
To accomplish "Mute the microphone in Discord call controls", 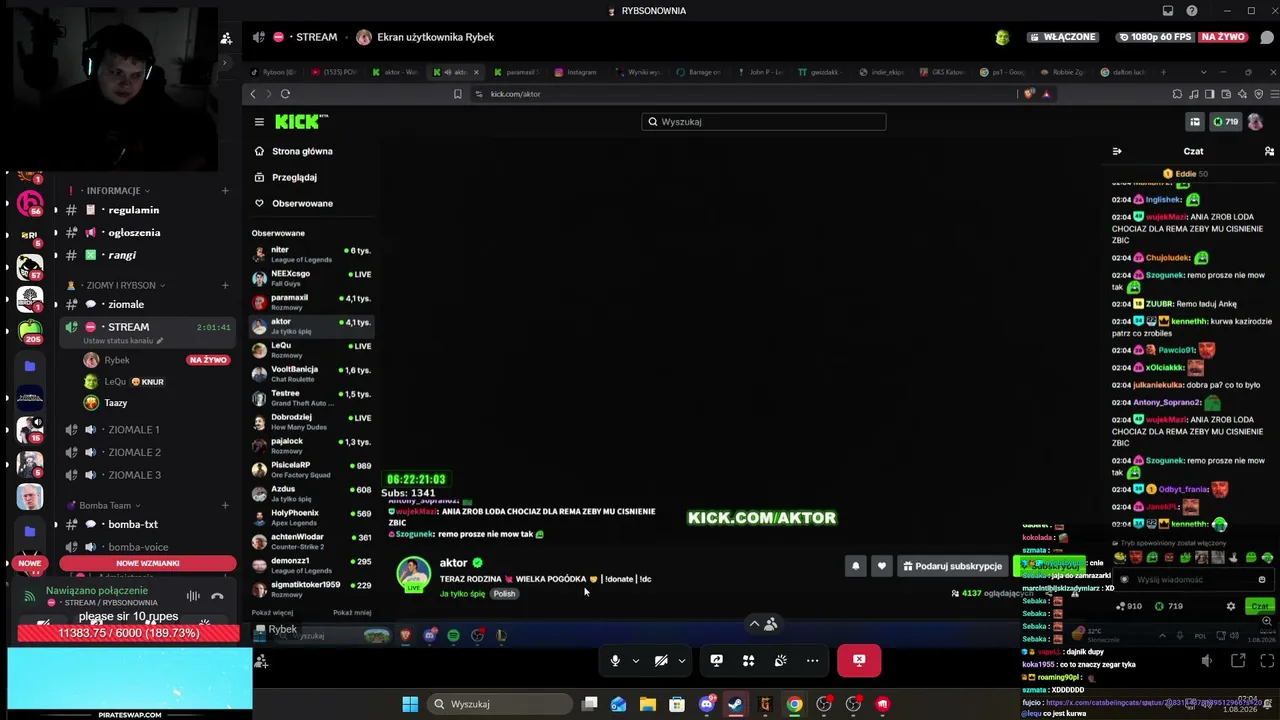I will (x=615, y=660).
